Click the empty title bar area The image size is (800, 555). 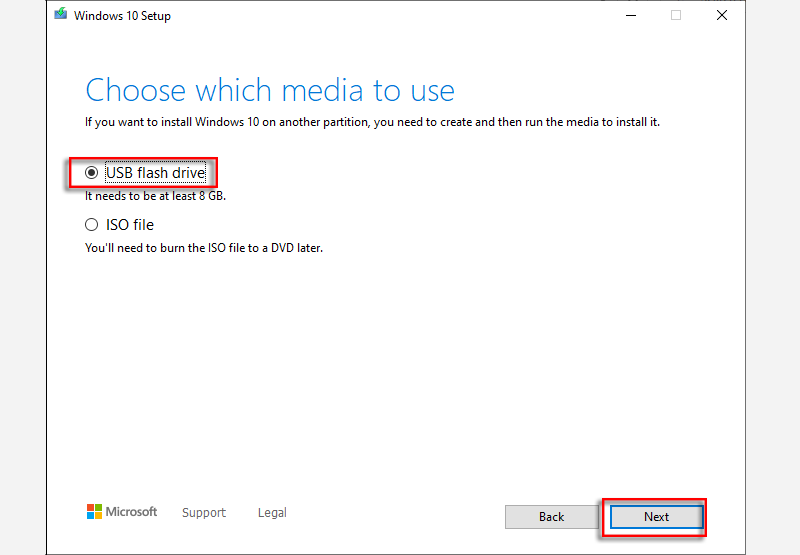pos(400,15)
